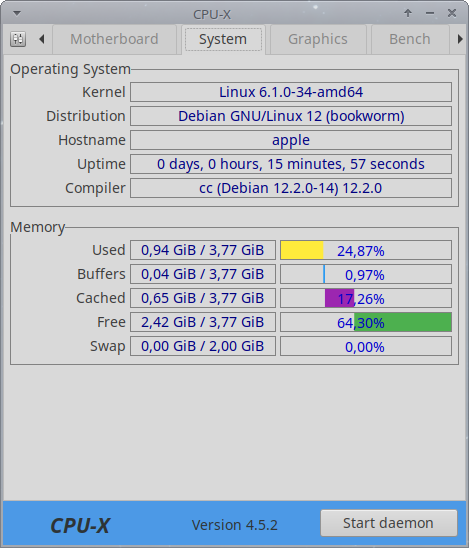Click the CPU-X title in the title bar

point(212,15)
